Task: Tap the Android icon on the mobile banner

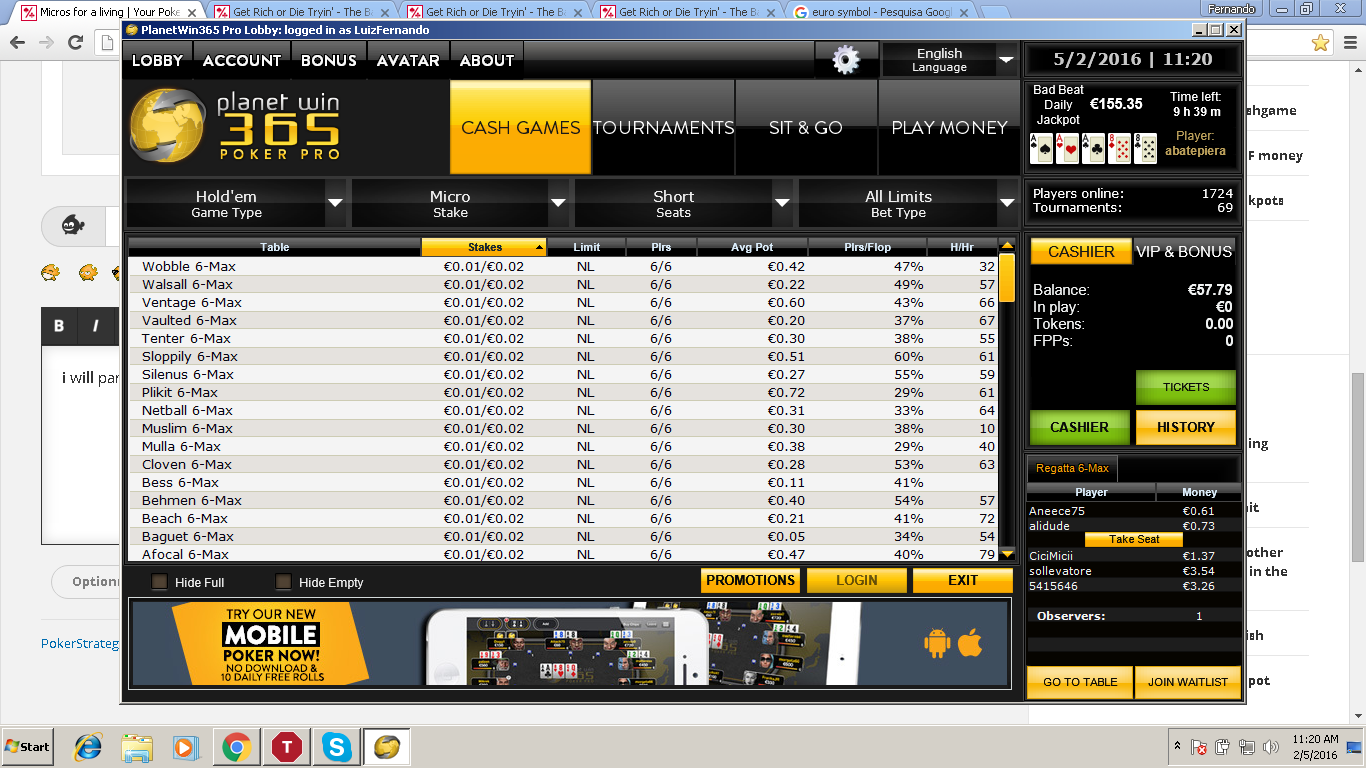Action: [x=937, y=643]
